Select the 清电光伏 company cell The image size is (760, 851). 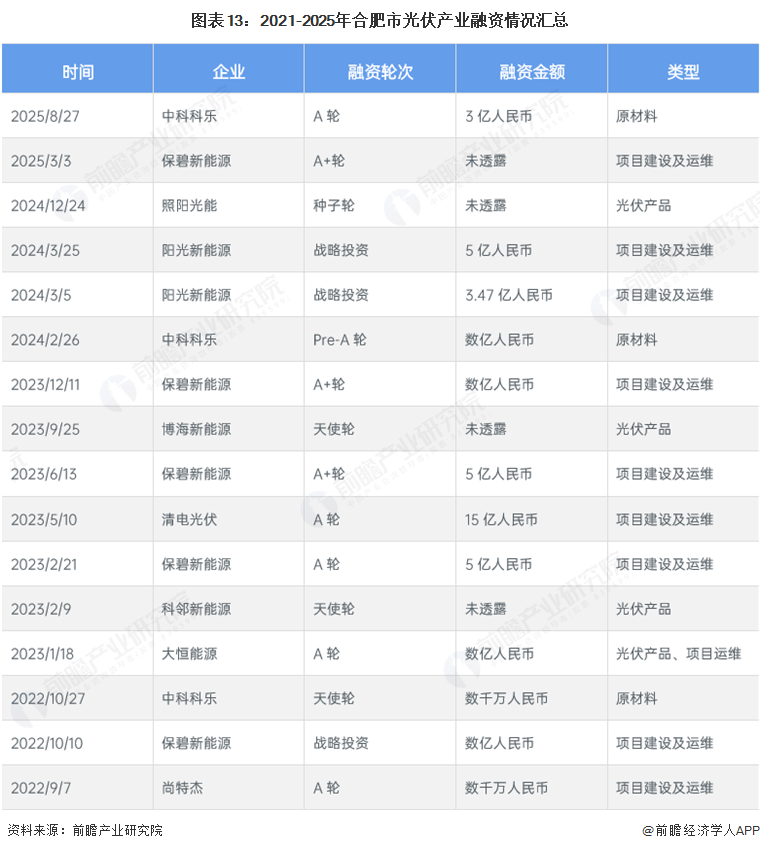click(x=189, y=519)
